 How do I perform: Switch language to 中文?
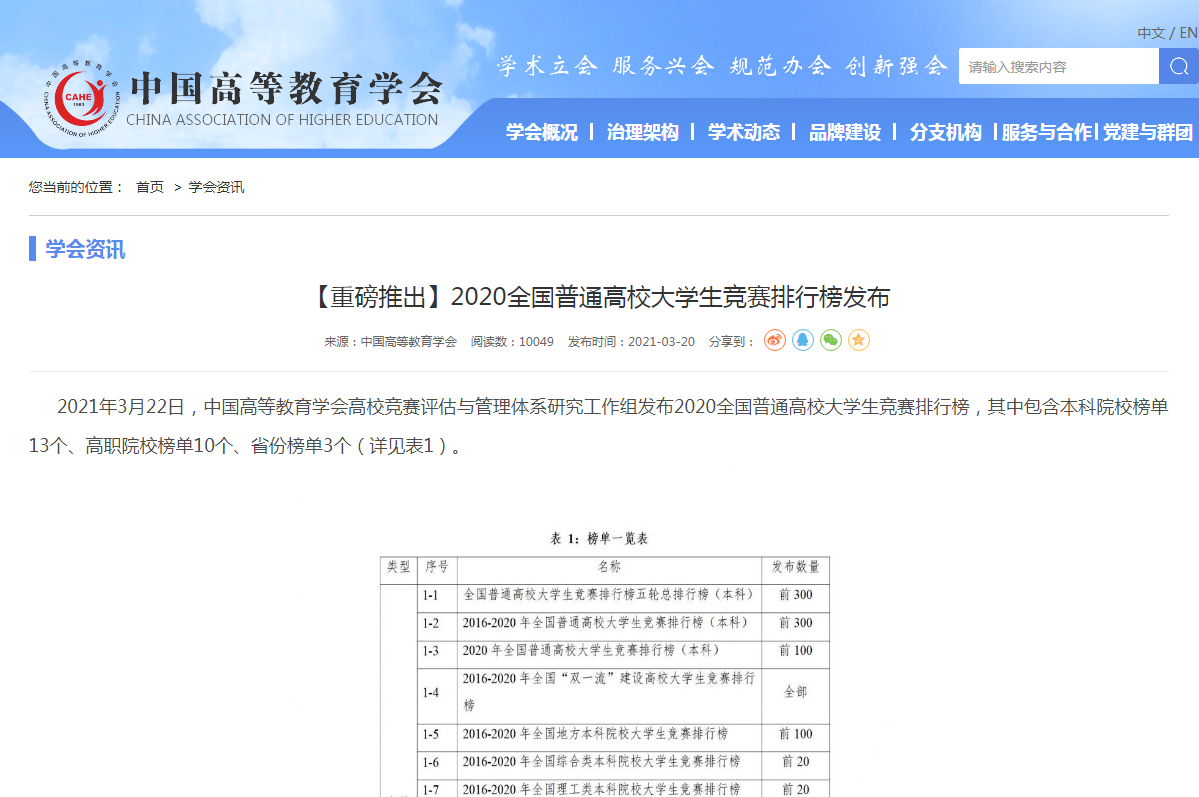(1151, 33)
